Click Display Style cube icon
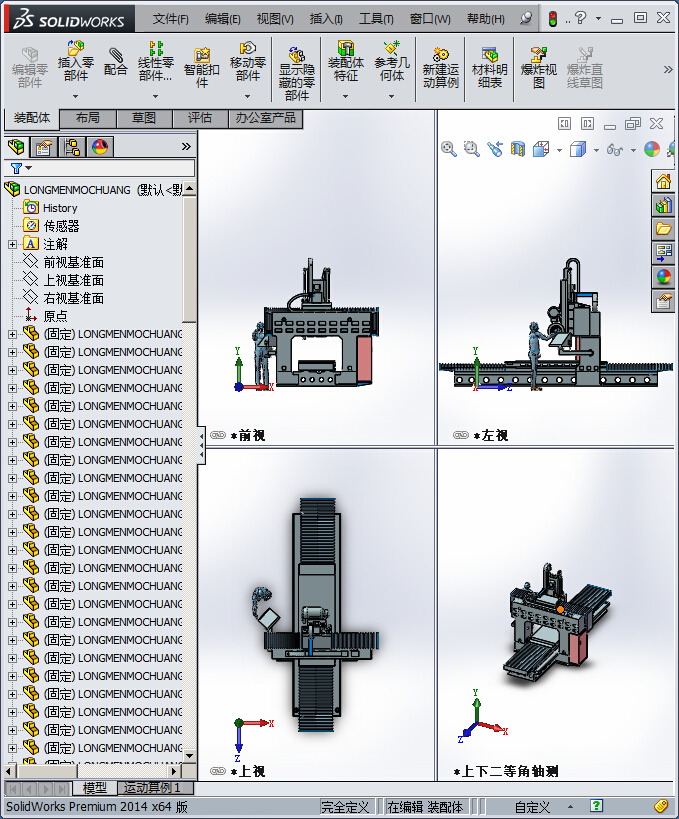 578,149
